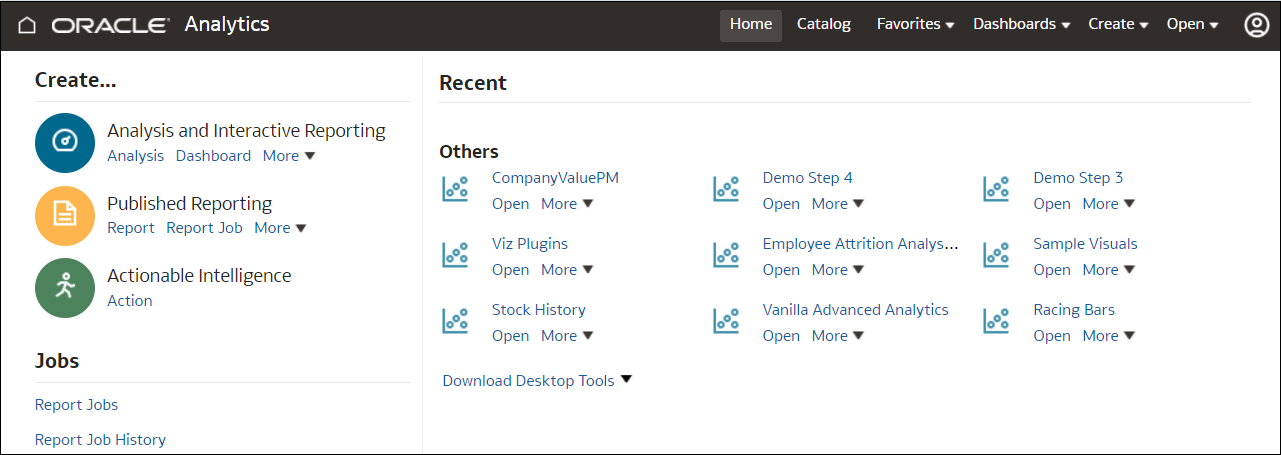Select the Home tab in header
Viewport: 1281px width, 455px height.
[750, 25]
